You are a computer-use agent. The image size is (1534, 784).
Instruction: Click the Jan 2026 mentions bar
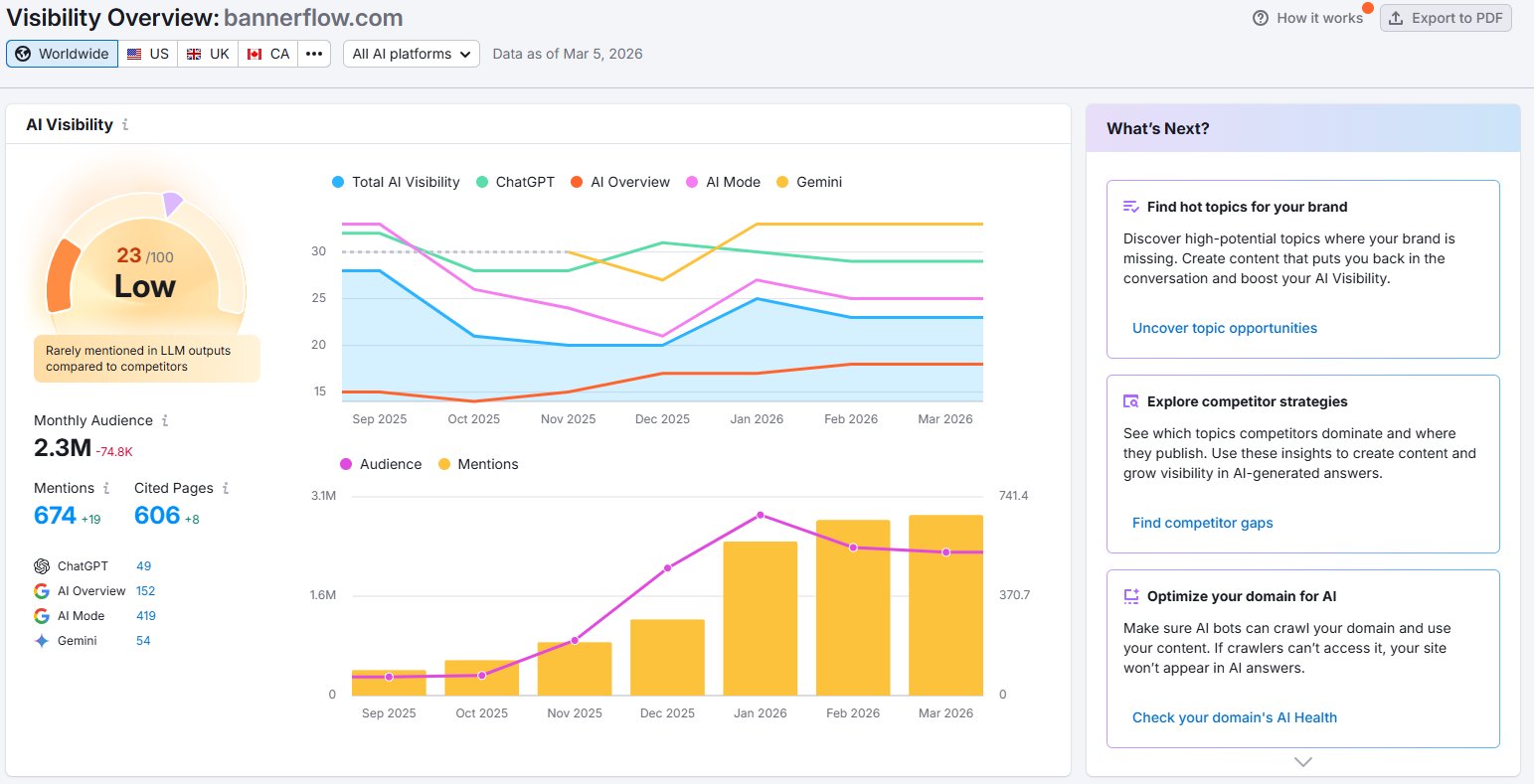[761, 618]
